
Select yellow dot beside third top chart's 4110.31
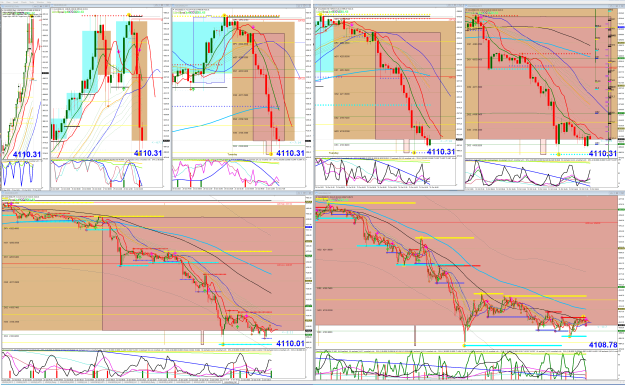[271, 153]
